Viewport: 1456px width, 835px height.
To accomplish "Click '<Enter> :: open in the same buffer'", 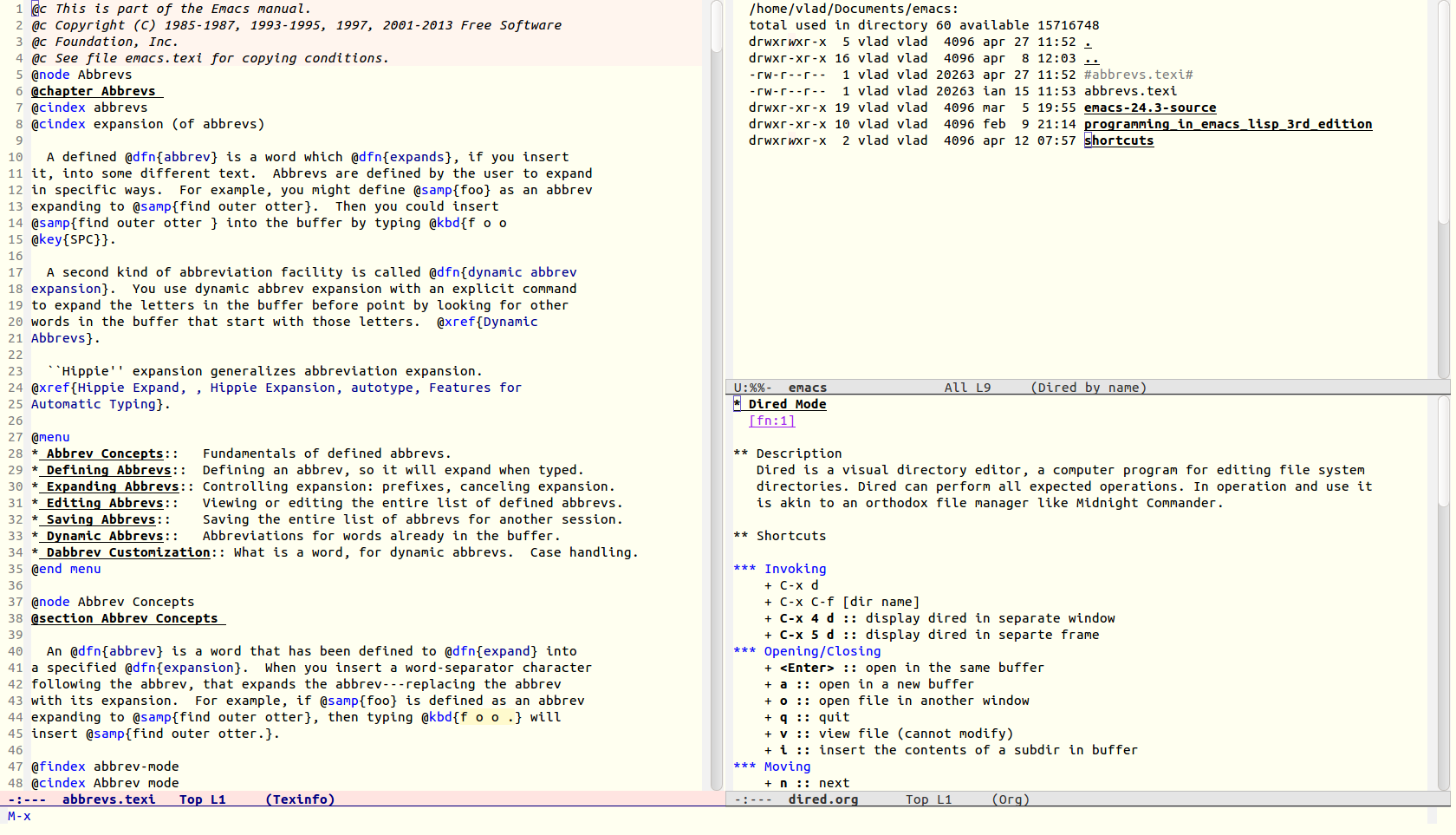I will click(x=904, y=668).
